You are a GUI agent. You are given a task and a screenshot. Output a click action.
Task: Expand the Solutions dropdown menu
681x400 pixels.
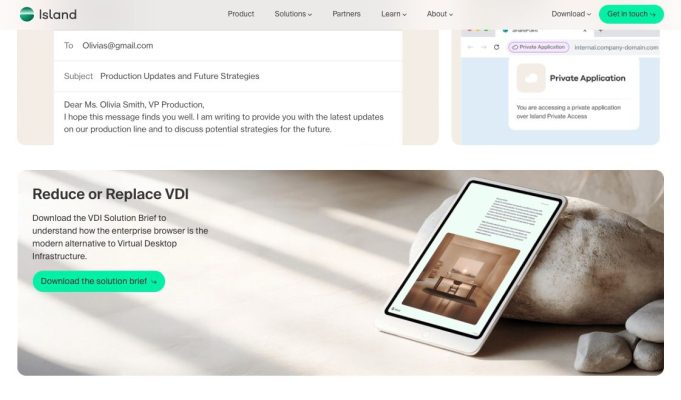293,14
